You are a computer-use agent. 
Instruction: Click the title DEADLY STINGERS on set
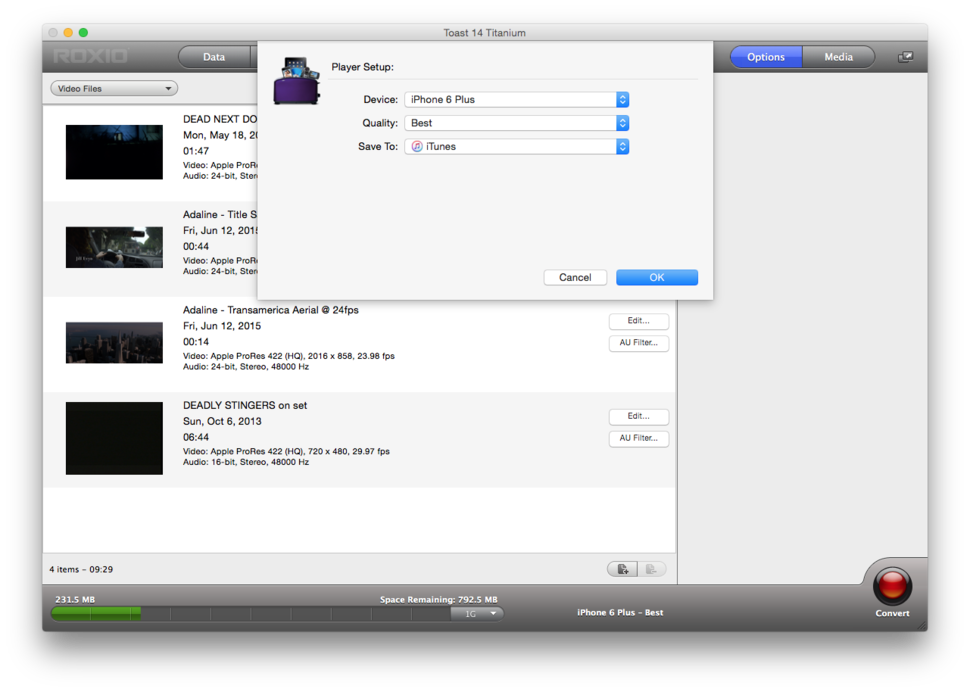(x=245, y=405)
